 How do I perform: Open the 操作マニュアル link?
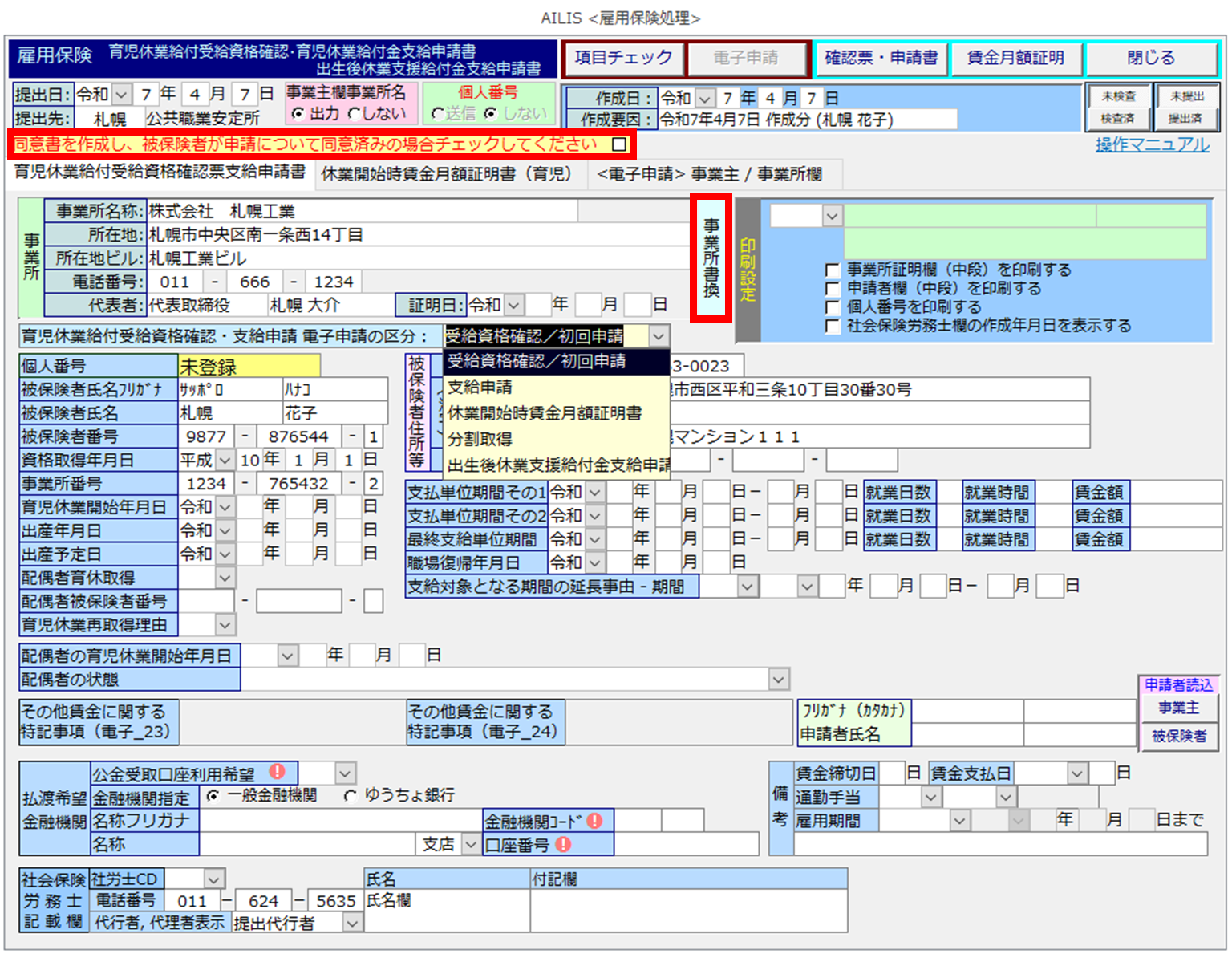point(1152,144)
